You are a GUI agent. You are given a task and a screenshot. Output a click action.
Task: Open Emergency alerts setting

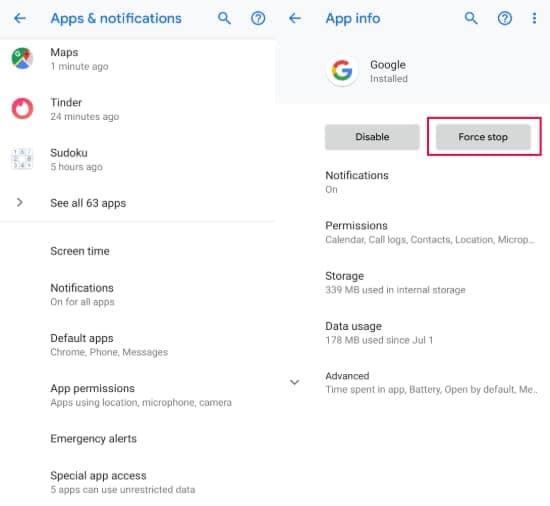tap(138, 438)
